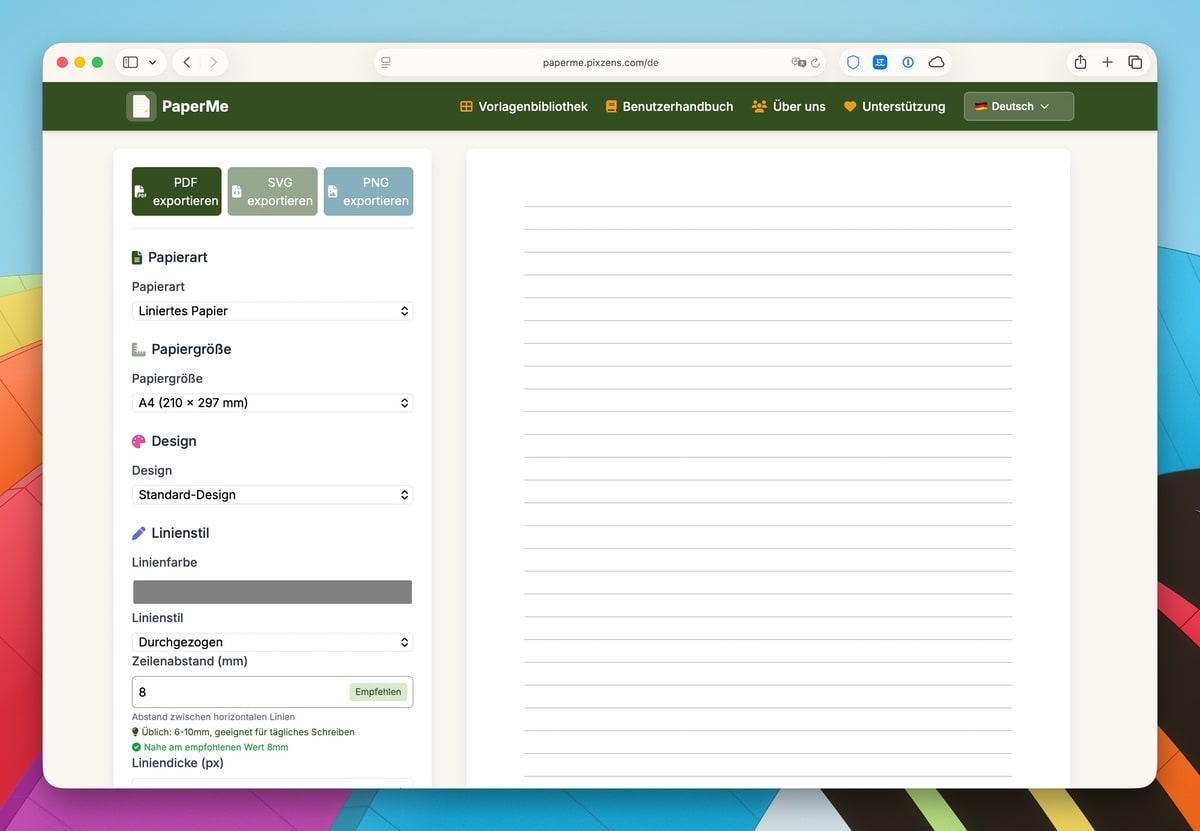
Task: Export the paper as PDF
Action: pyautogui.click(x=176, y=190)
